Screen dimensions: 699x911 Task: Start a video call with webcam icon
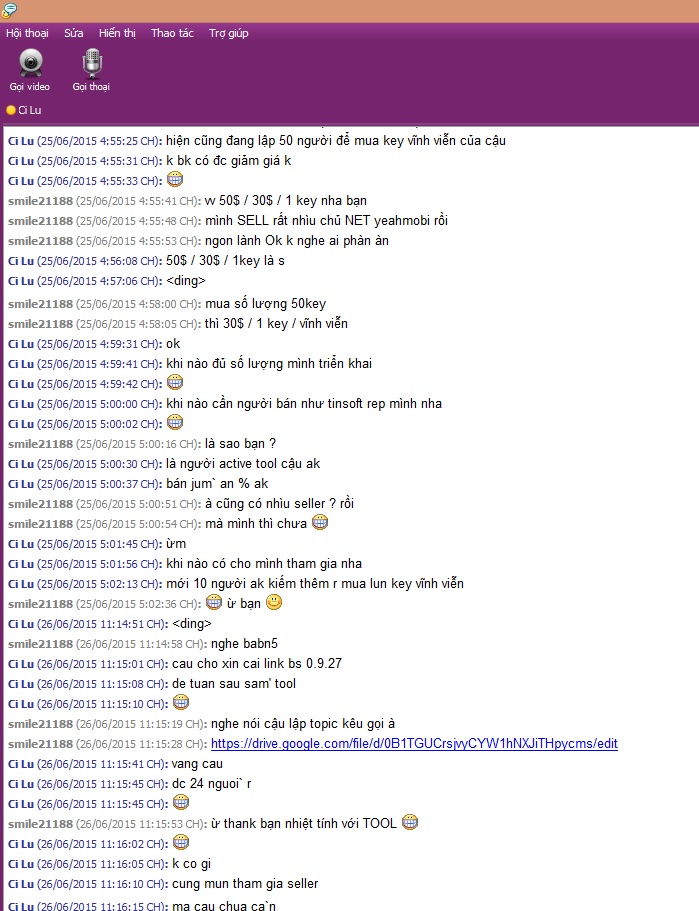(x=31, y=63)
